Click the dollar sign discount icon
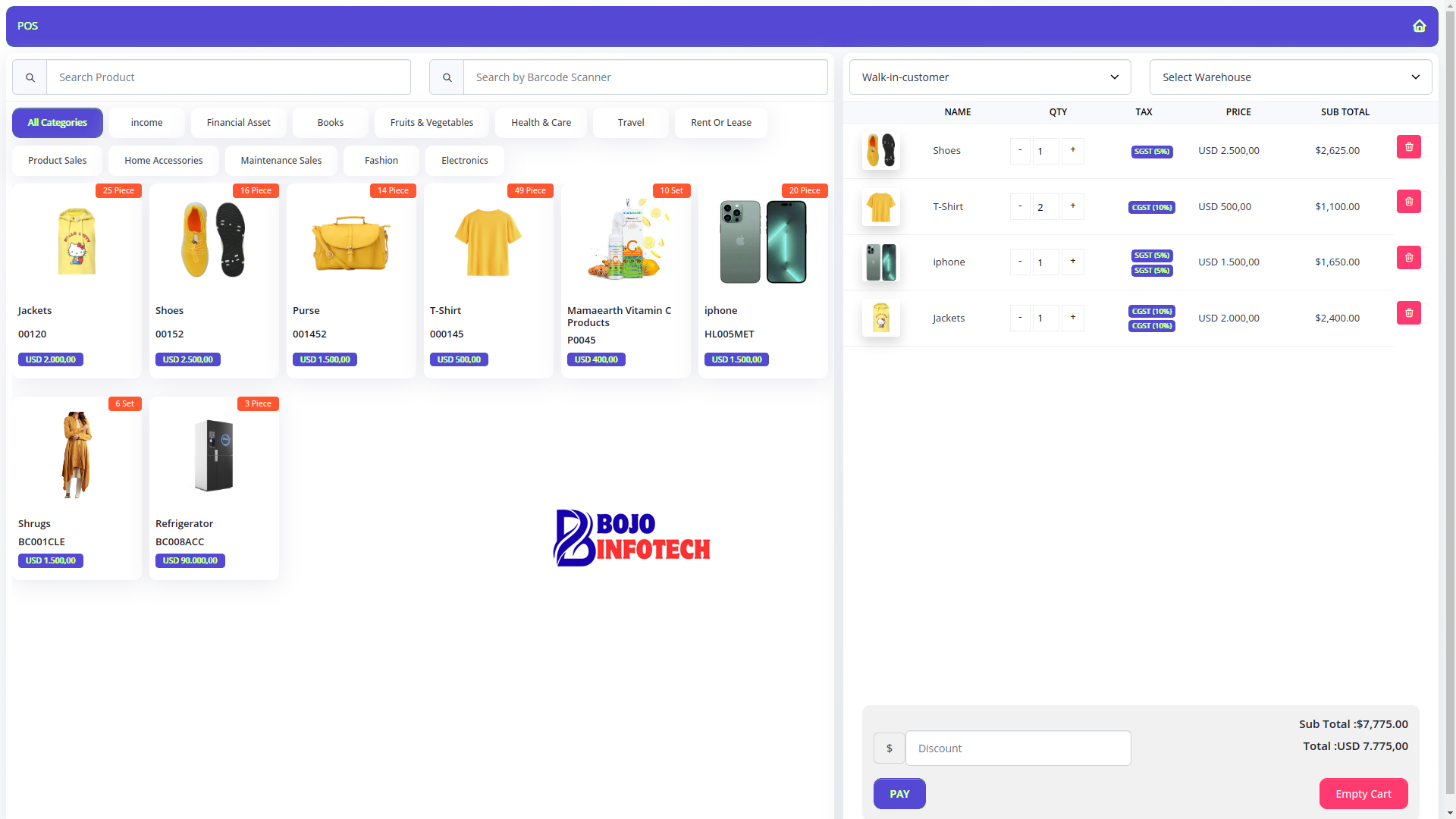The height and width of the screenshot is (819, 1456). pos(889,748)
